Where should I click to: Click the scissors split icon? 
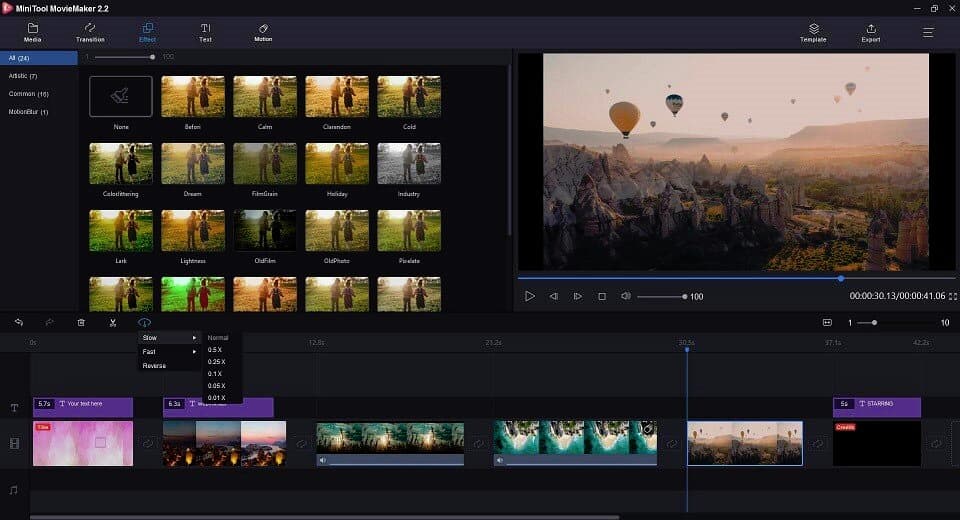coord(113,322)
